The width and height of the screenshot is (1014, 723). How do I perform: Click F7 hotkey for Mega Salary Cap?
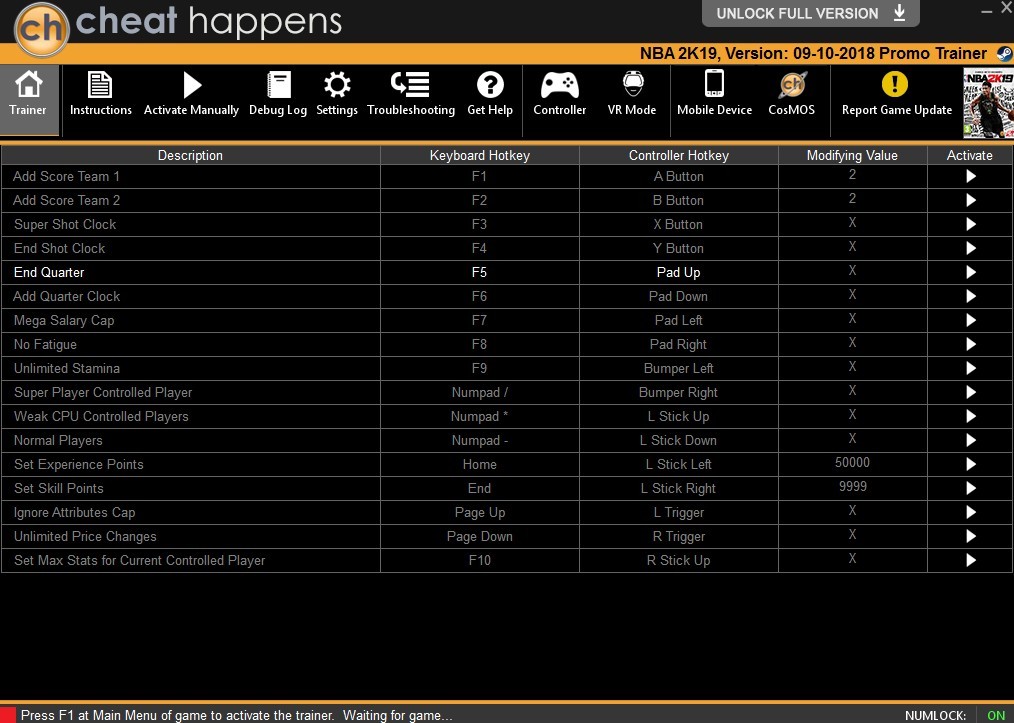(479, 320)
